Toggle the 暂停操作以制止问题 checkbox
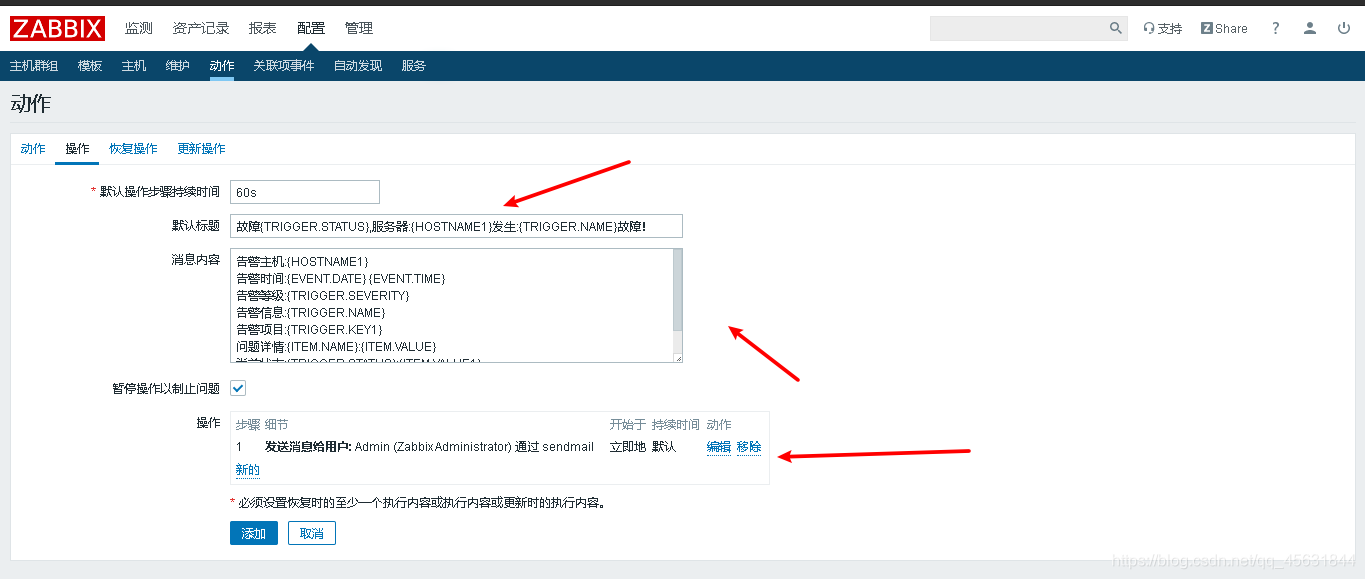Image resolution: width=1365 pixels, height=579 pixels. click(x=238, y=388)
